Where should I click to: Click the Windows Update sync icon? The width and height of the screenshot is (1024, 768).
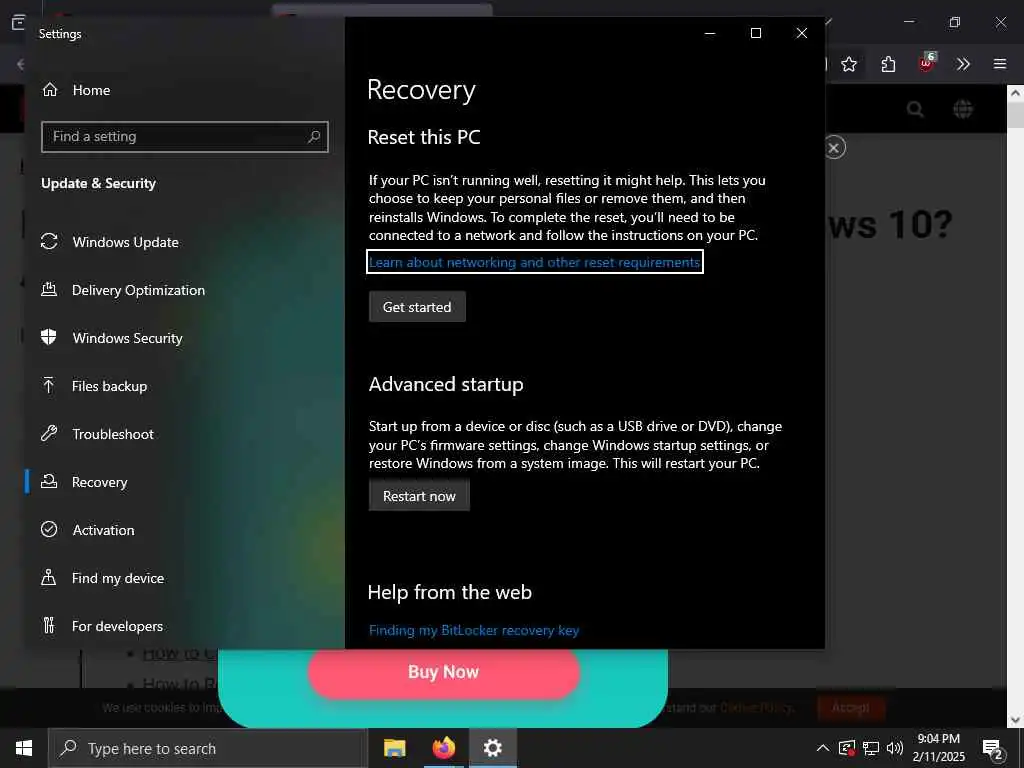(49, 241)
